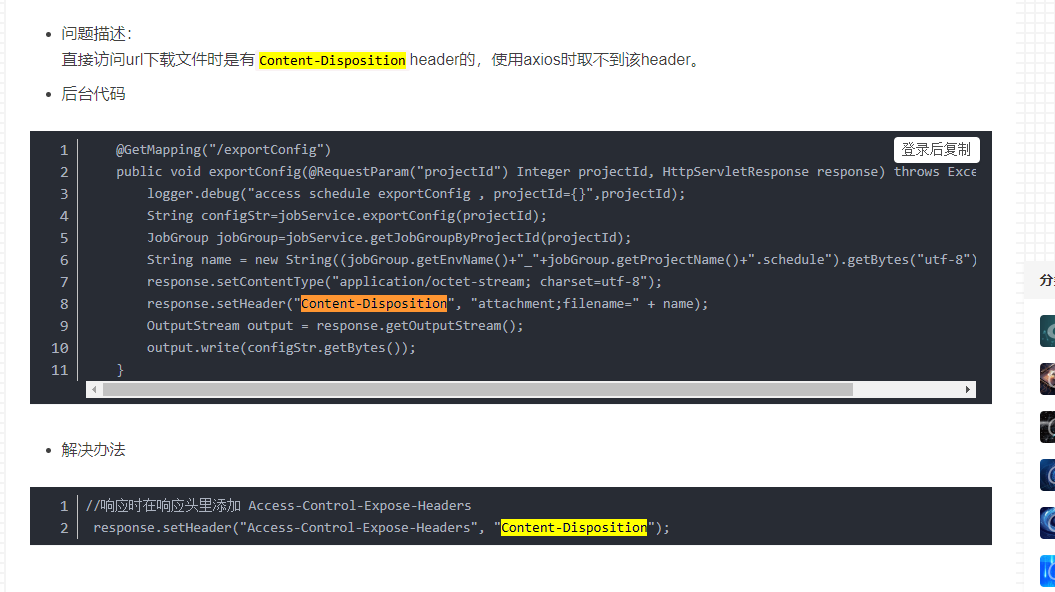Image resolution: width=1055 pixels, height=592 pixels.
Task: Select the orange Content-Disposition highlight in line 8
Action: [373, 303]
